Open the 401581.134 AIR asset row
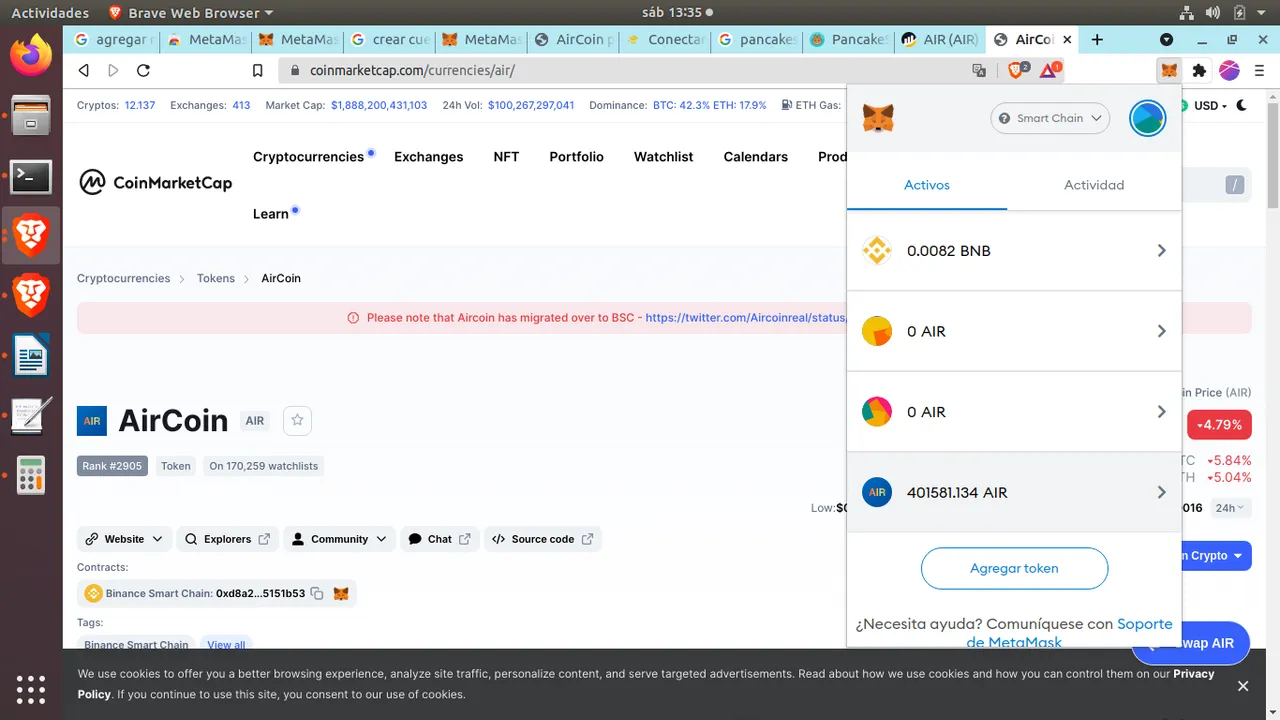The width and height of the screenshot is (1280, 720). [x=1014, y=492]
